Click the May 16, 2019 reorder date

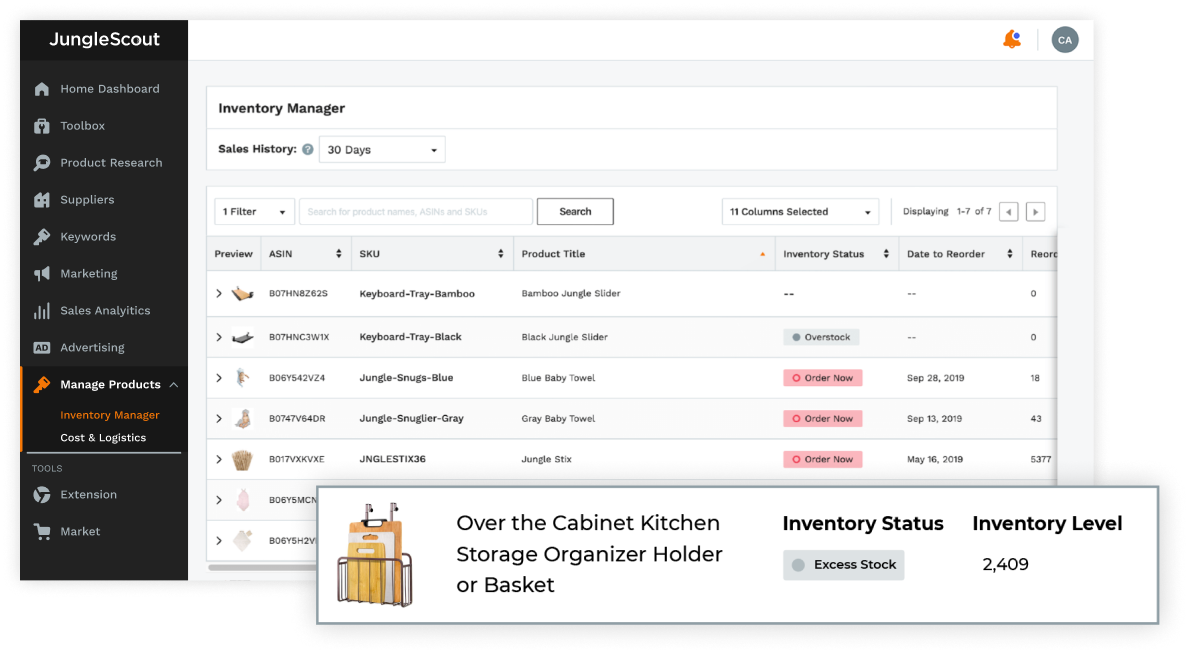tap(935, 459)
